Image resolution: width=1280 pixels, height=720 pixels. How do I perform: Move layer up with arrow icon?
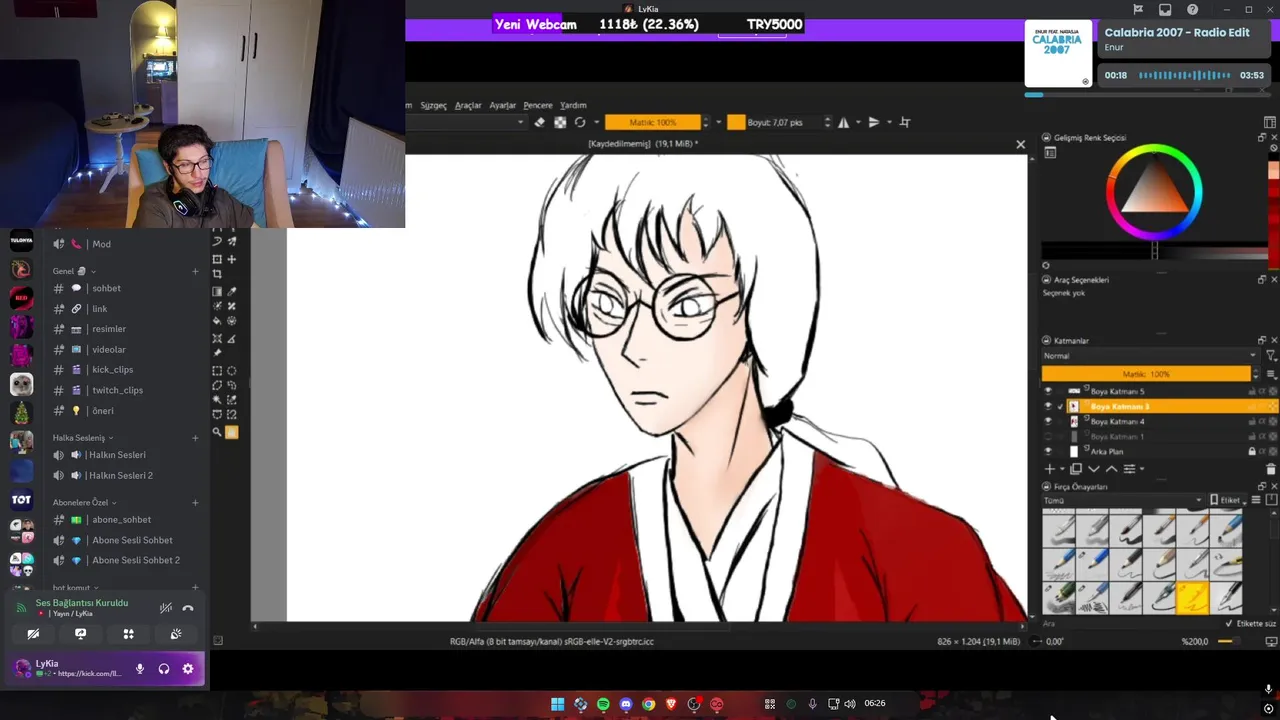(x=1112, y=468)
